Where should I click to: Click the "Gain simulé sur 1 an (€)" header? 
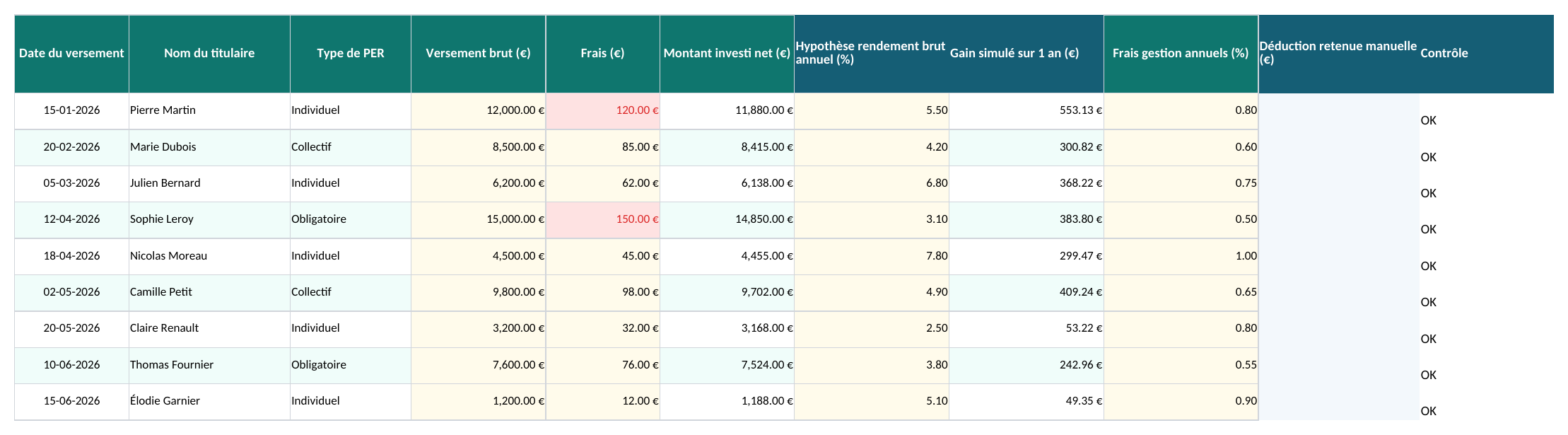tap(1026, 54)
